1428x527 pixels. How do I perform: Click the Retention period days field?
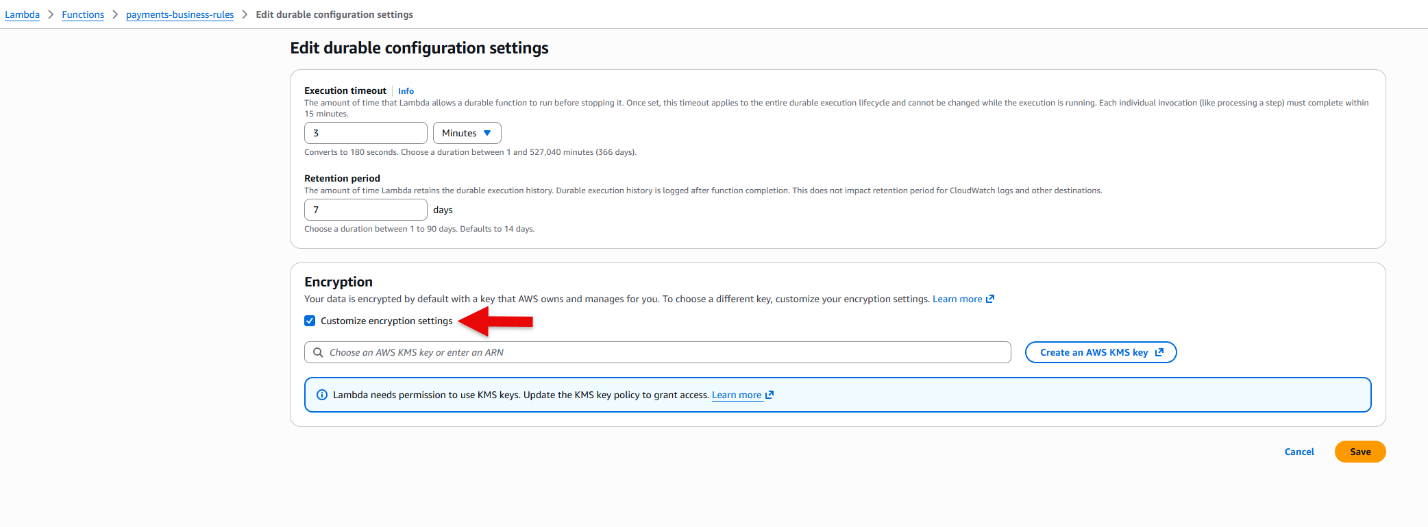coord(366,210)
